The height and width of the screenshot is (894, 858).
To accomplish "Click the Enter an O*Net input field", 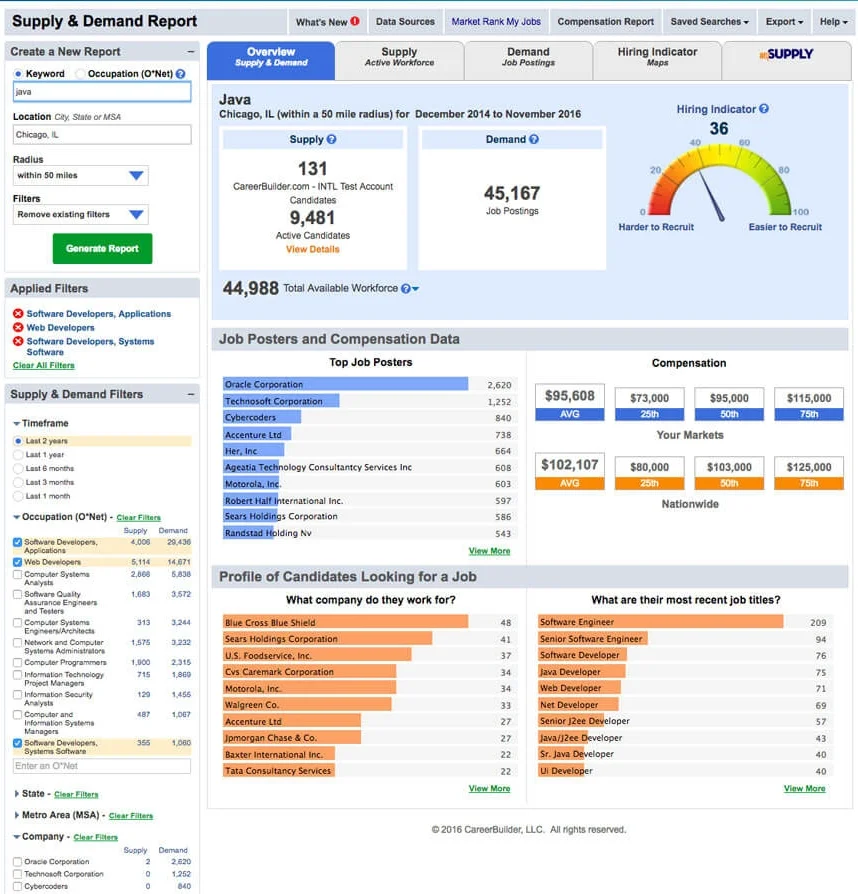I will click(102, 766).
